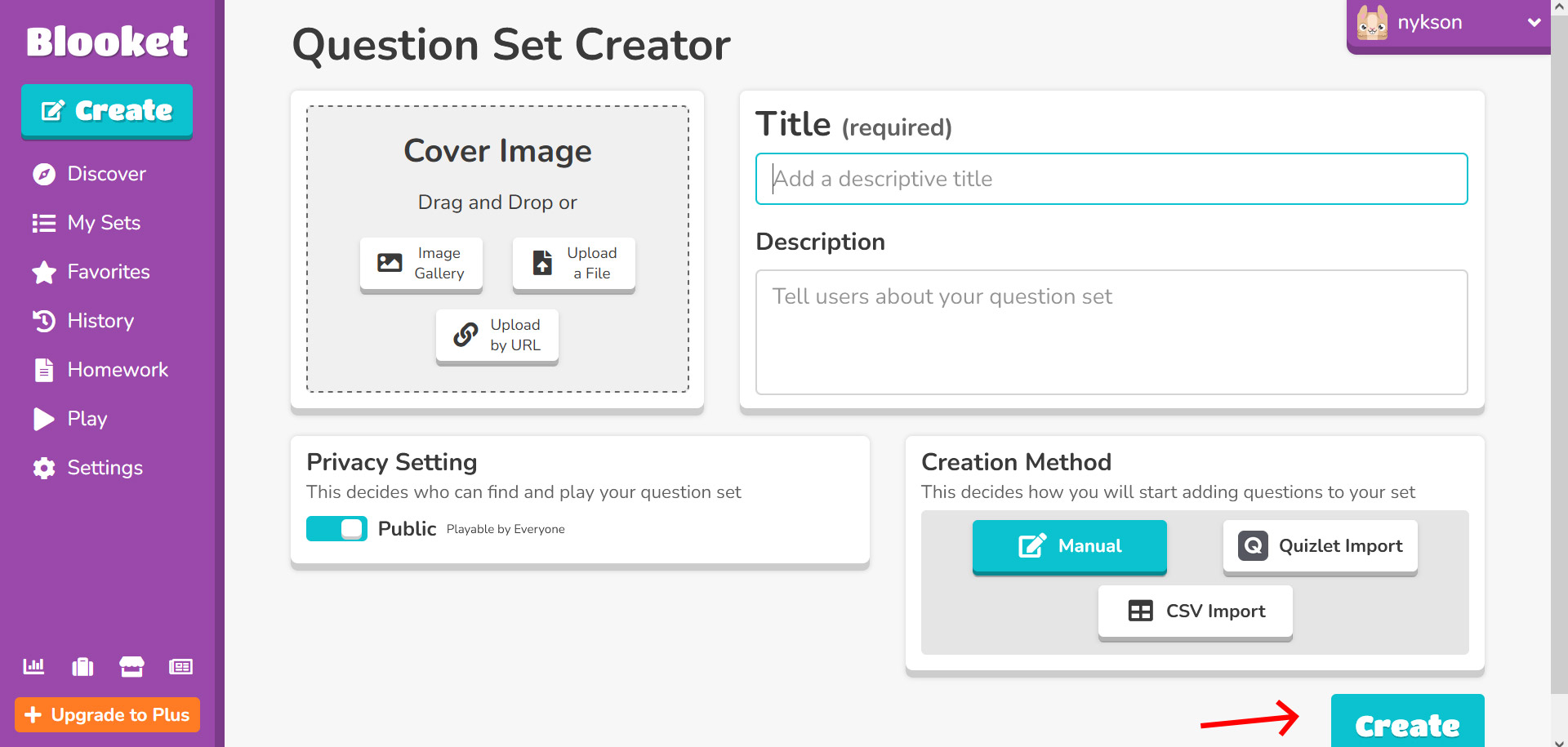Click the scrollbar up arrow
The image size is (1568, 747).
[1559, 7]
